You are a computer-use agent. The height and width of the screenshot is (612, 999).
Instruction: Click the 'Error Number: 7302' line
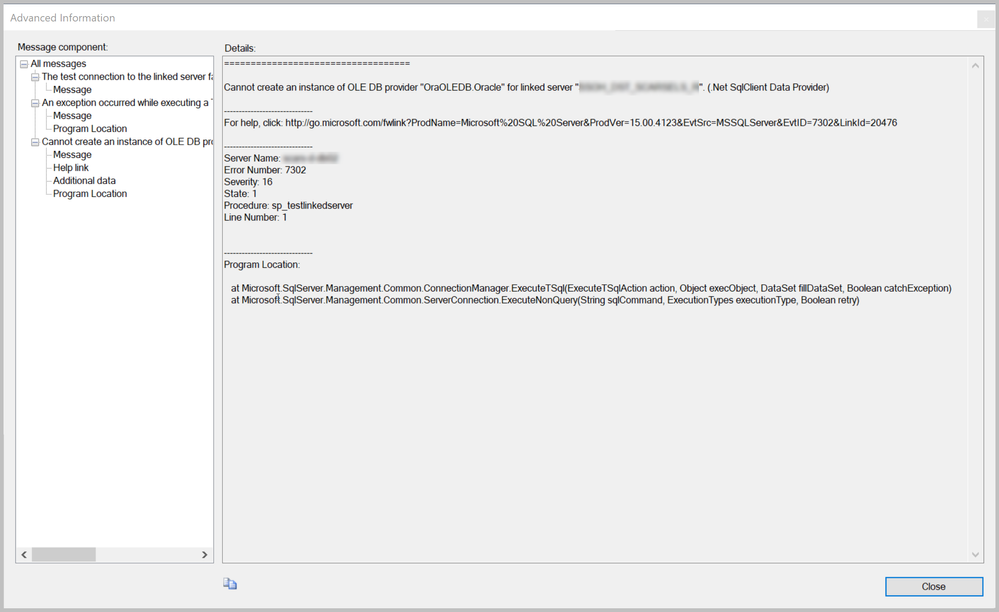pos(264,170)
